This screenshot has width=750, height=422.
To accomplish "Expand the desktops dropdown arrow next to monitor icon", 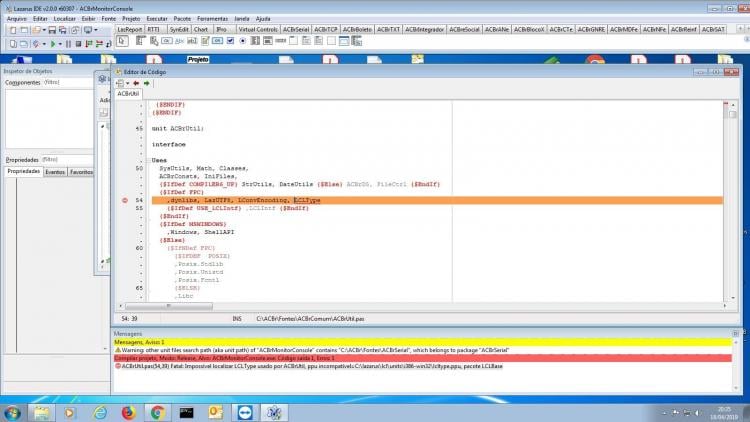I will pyautogui.click(x=96, y=30).
